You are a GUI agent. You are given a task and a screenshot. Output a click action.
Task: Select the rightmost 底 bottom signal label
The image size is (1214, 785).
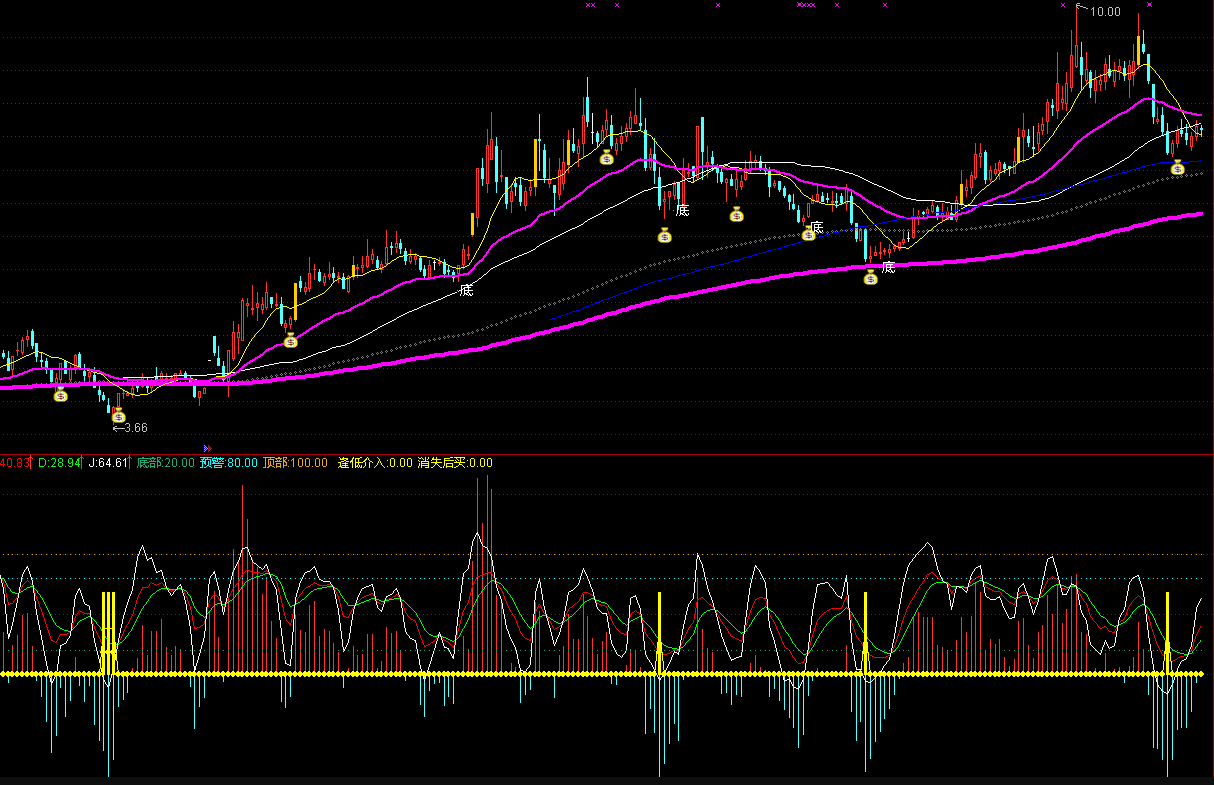coord(888,267)
